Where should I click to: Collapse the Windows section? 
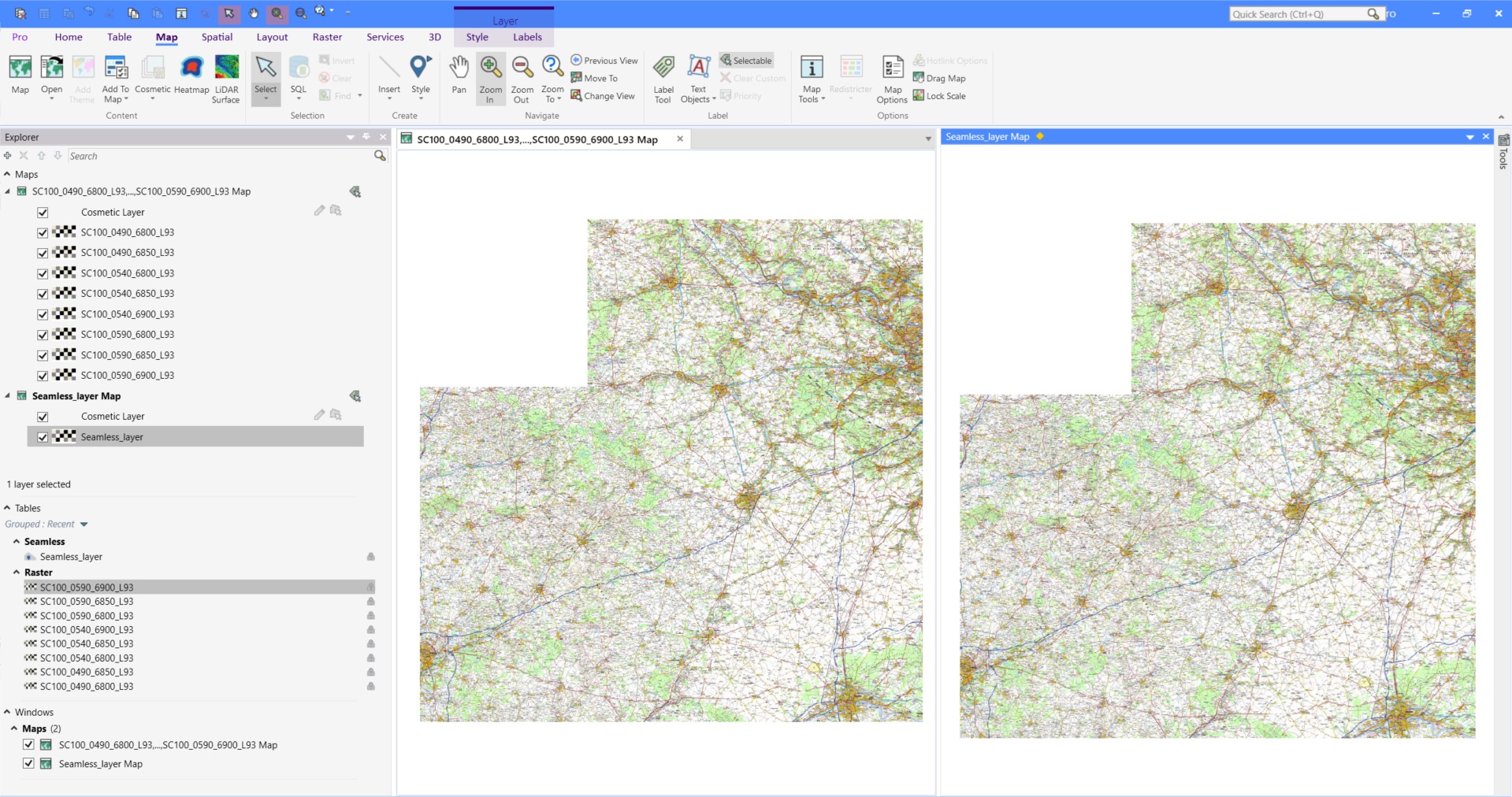pyautogui.click(x=7, y=712)
